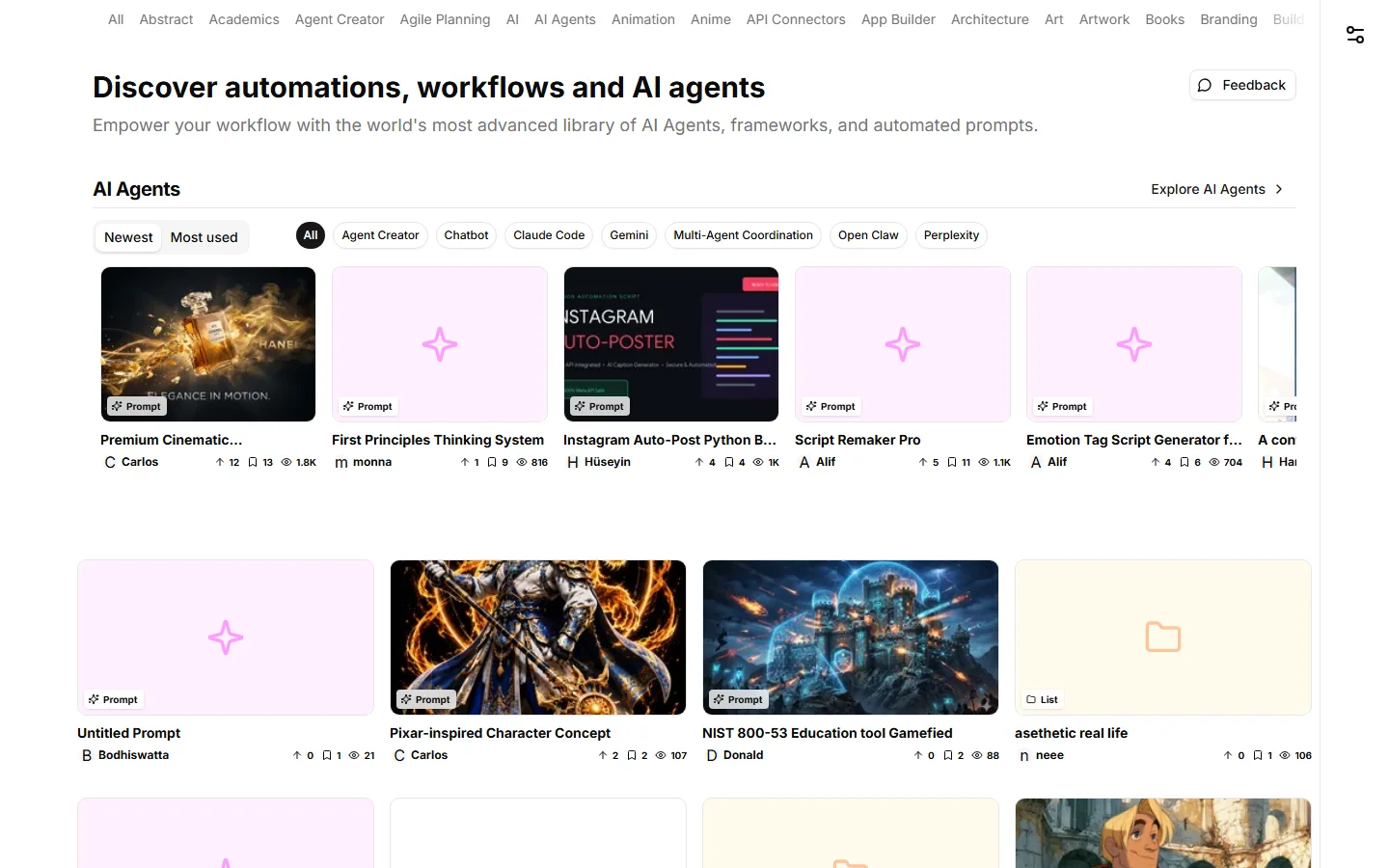
Task: Filter agents by Open Claw
Action: pos(868,235)
